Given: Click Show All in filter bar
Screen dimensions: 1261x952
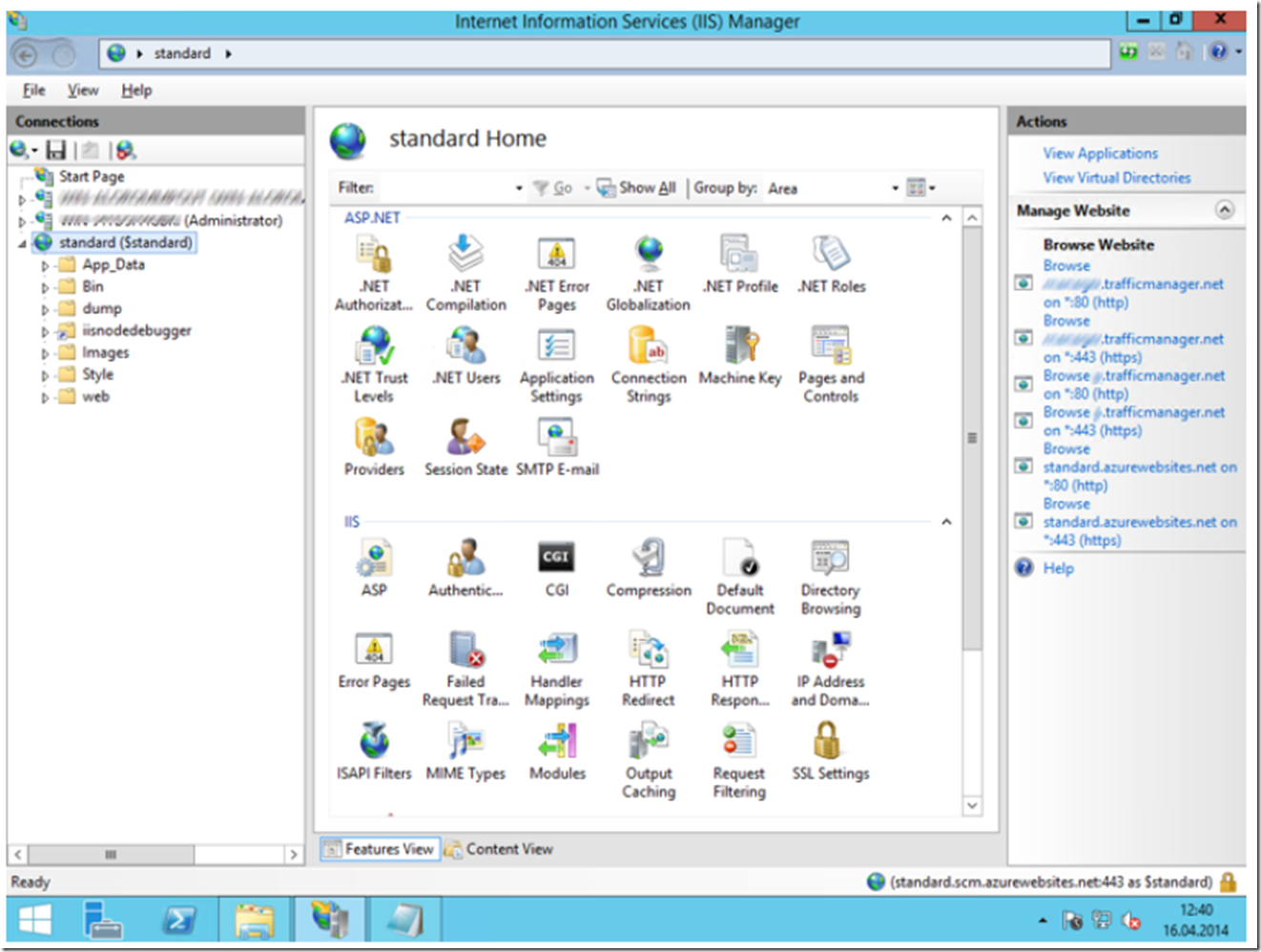Looking at the screenshot, I should coord(636,188).
